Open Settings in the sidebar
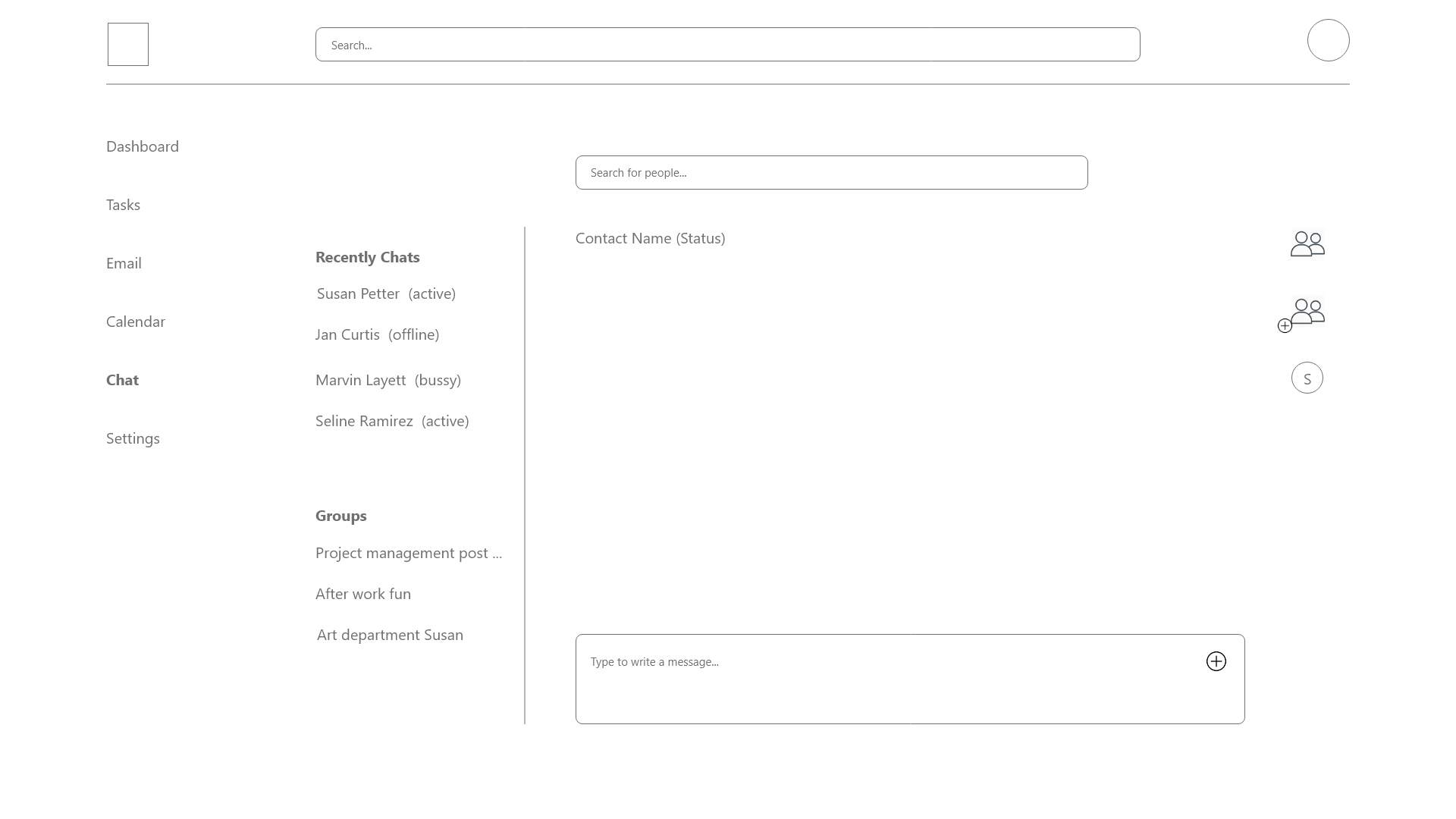The image size is (1456, 819). (133, 438)
